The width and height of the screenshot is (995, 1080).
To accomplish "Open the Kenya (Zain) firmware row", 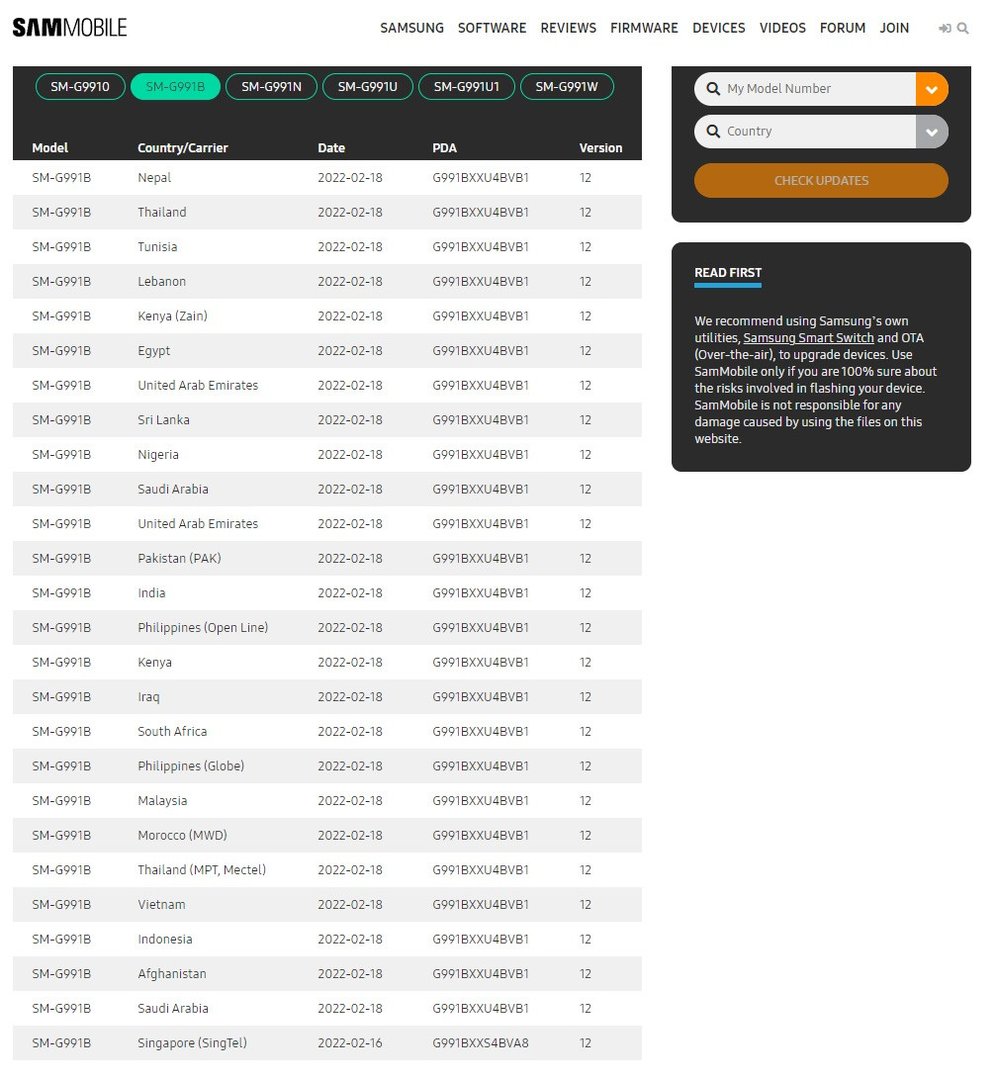I will pos(327,316).
